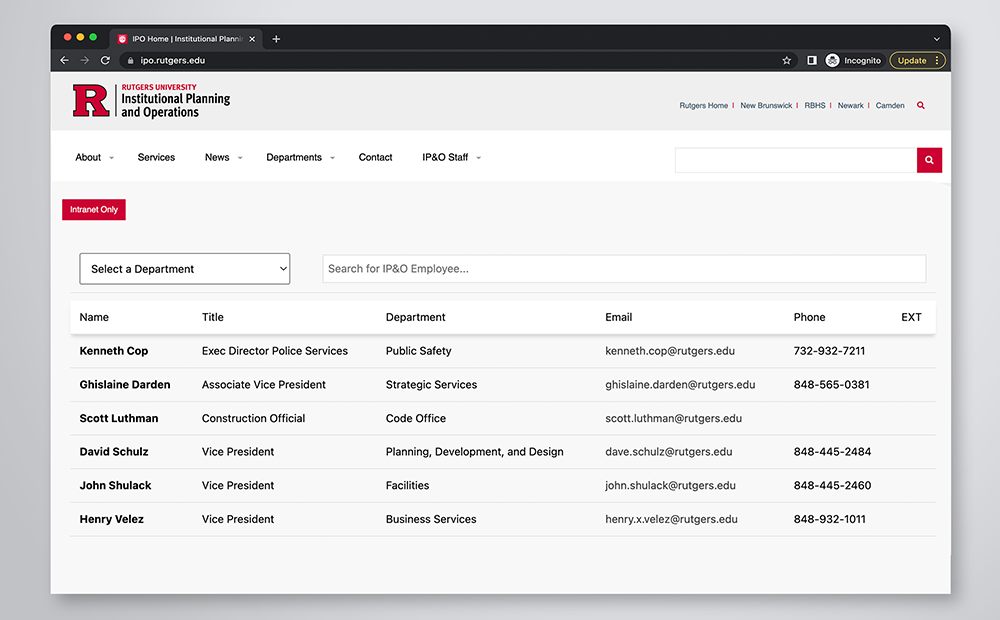This screenshot has height=620, width=1000.
Task: Click the Phone column header
Action: tap(809, 318)
